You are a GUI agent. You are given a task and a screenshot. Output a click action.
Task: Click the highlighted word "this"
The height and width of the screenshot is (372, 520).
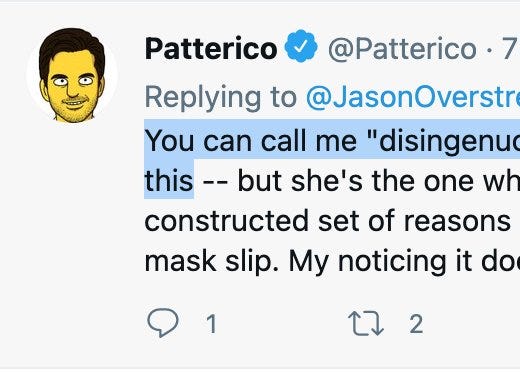coord(169,180)
